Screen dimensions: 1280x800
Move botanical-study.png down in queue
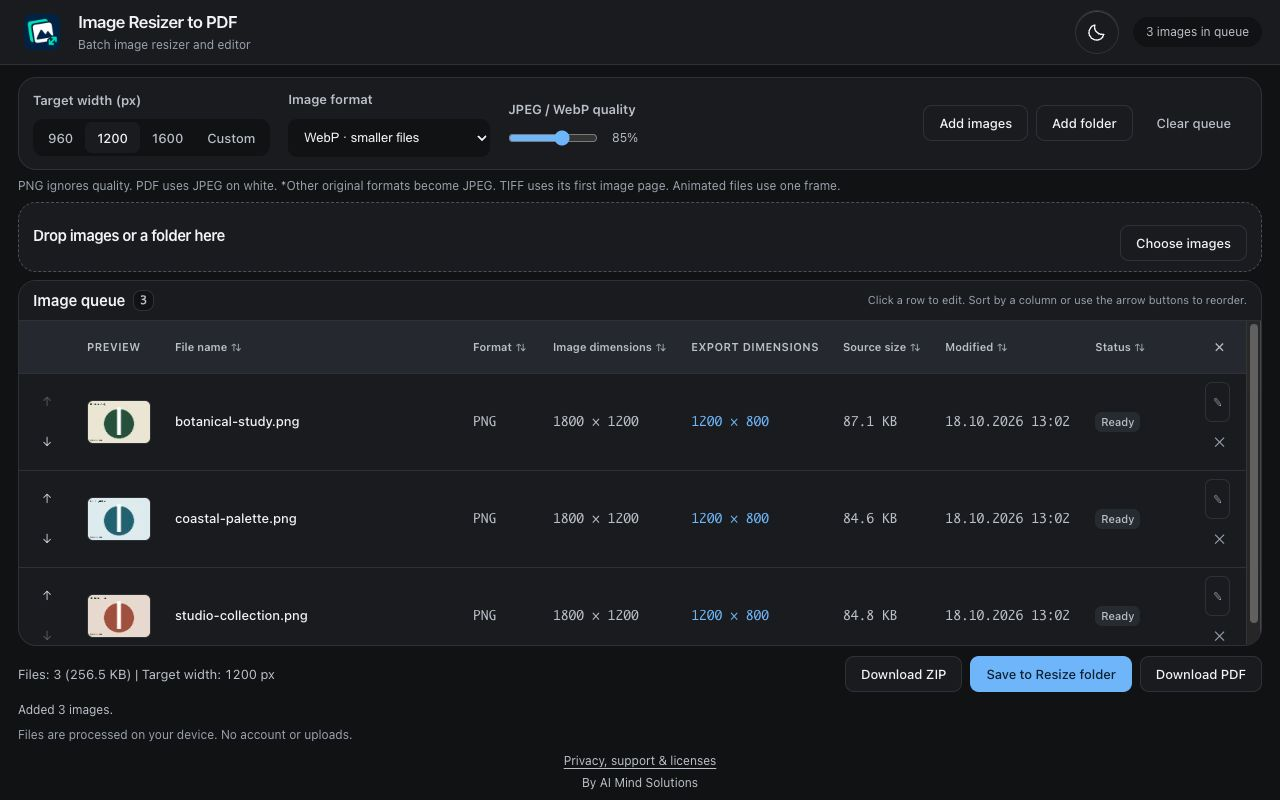pos(47,441)
